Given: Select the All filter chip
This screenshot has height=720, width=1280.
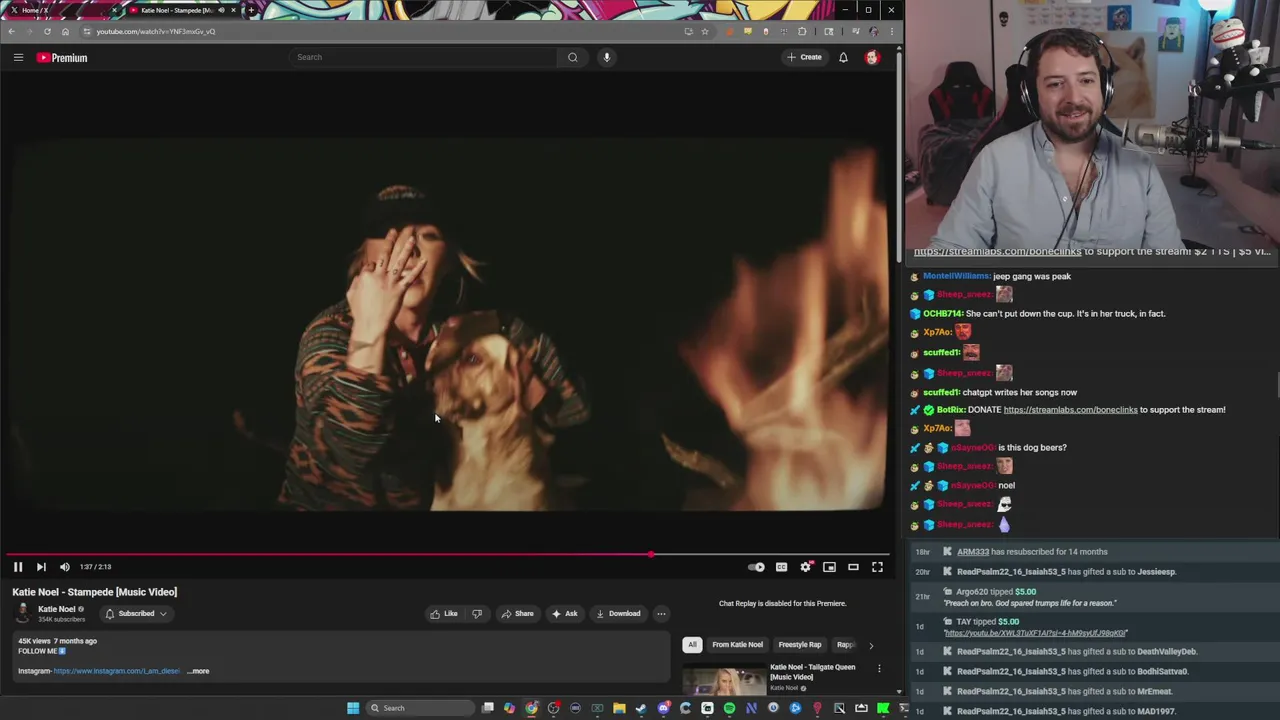Looking at the screenshot, I should pyautogui.click(x=692, y=645).
